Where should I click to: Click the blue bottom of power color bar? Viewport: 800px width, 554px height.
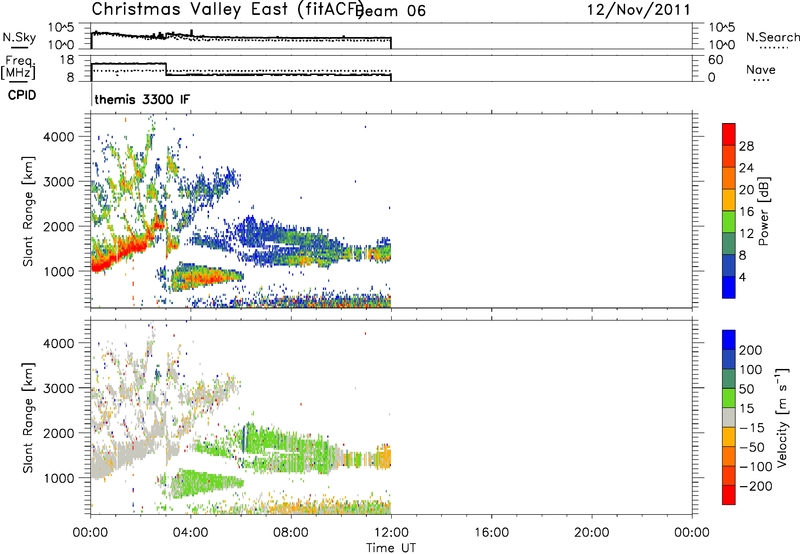tap(729, 287)
